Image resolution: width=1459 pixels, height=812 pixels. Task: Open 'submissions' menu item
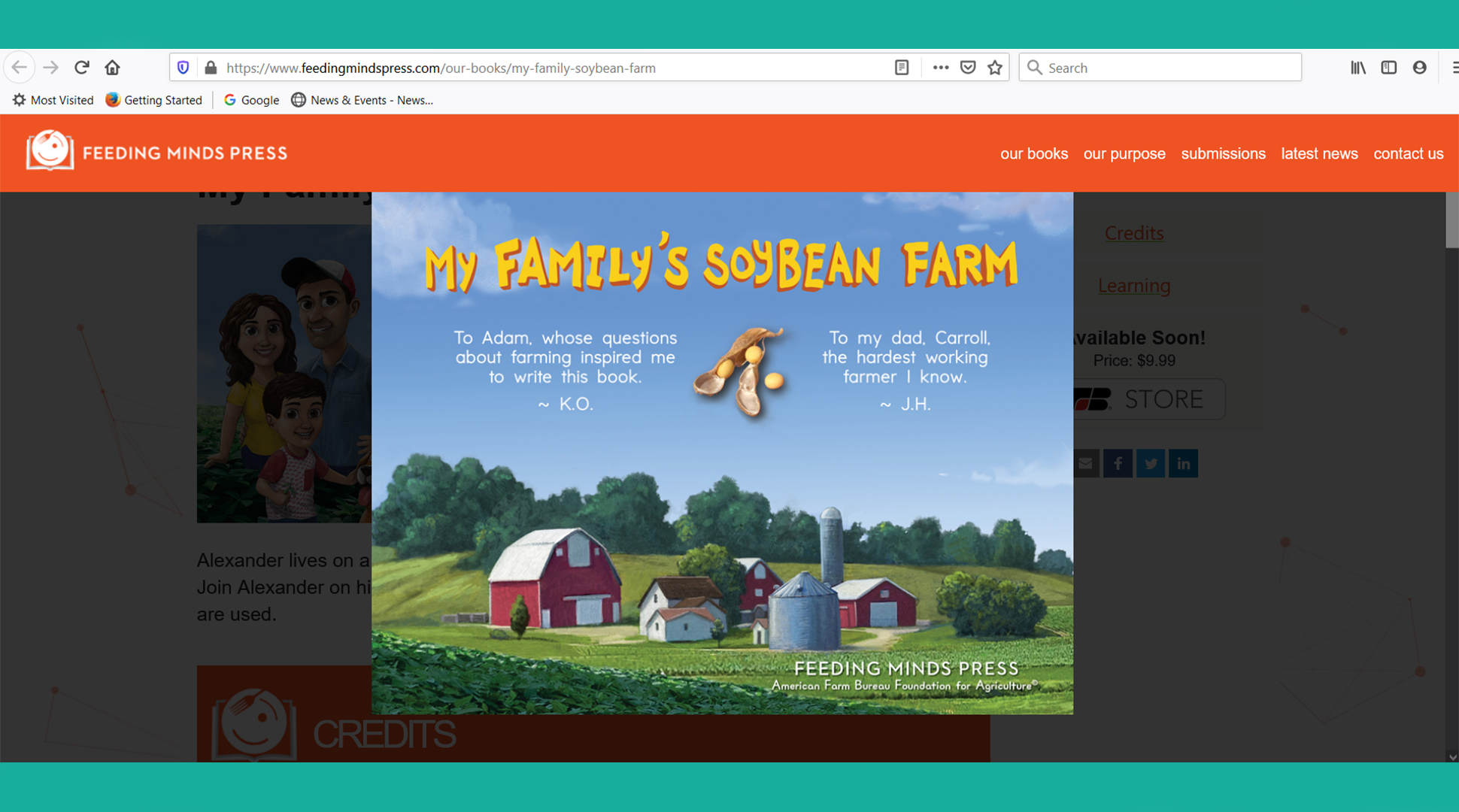coord(1224,153)
